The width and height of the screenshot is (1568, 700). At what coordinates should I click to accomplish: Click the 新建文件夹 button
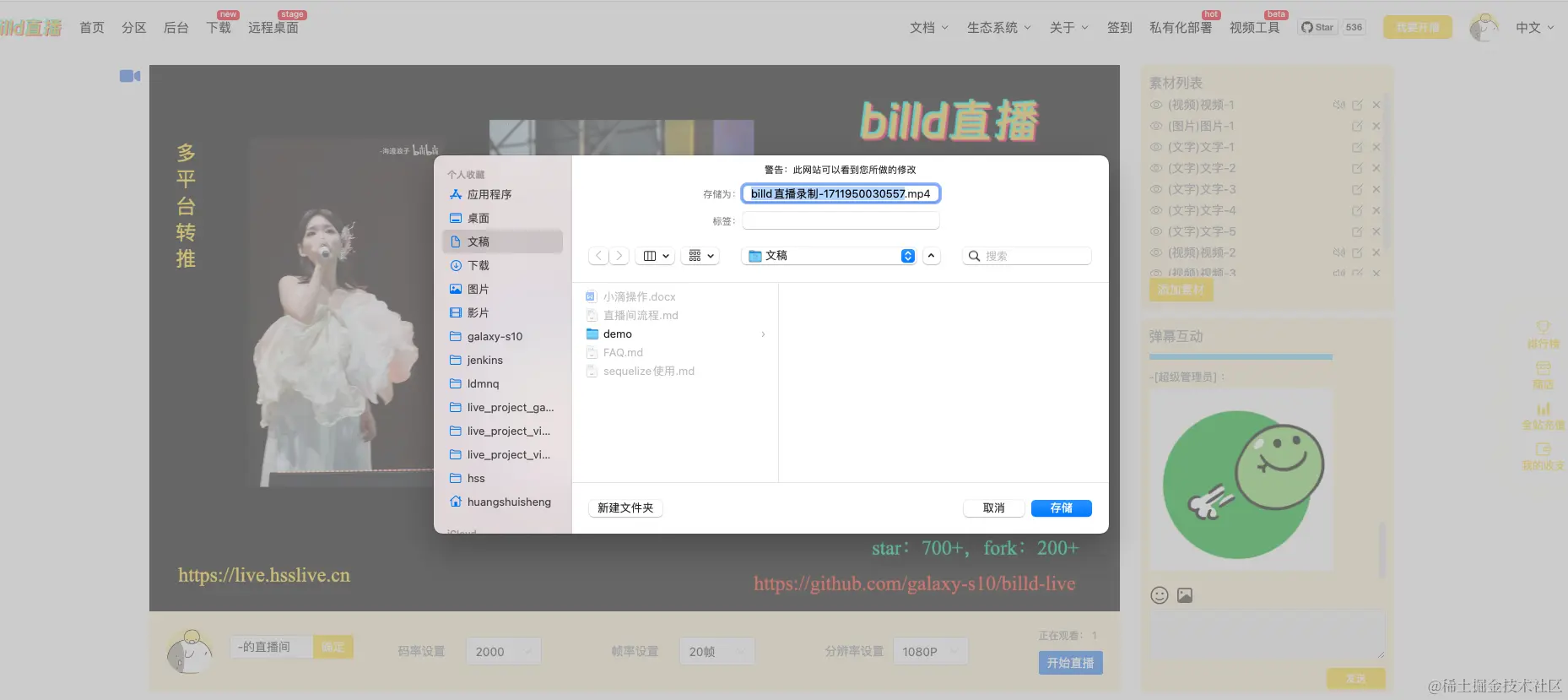click(625, 508)
